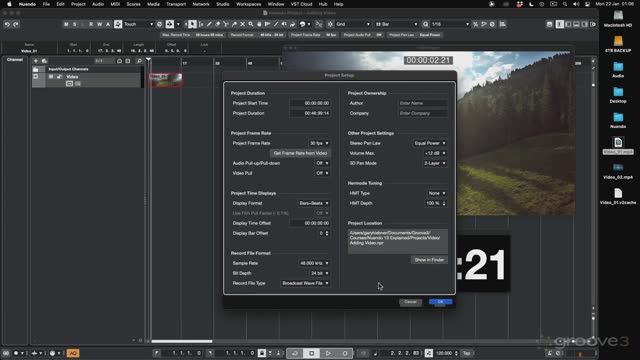Viewport: 640px width, 360px height.
Task: Select the Range Selection tool
Action: (201, 24)
